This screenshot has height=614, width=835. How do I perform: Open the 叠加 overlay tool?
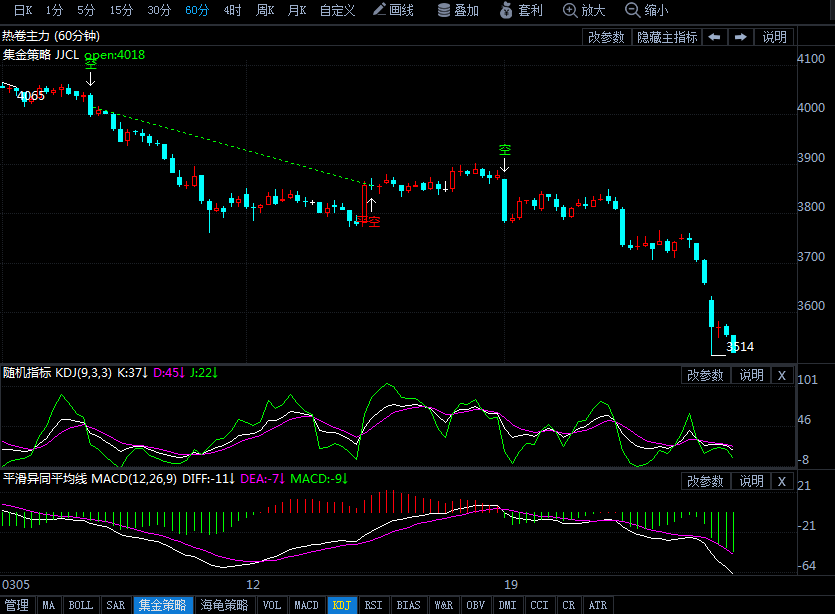[457, 10]
